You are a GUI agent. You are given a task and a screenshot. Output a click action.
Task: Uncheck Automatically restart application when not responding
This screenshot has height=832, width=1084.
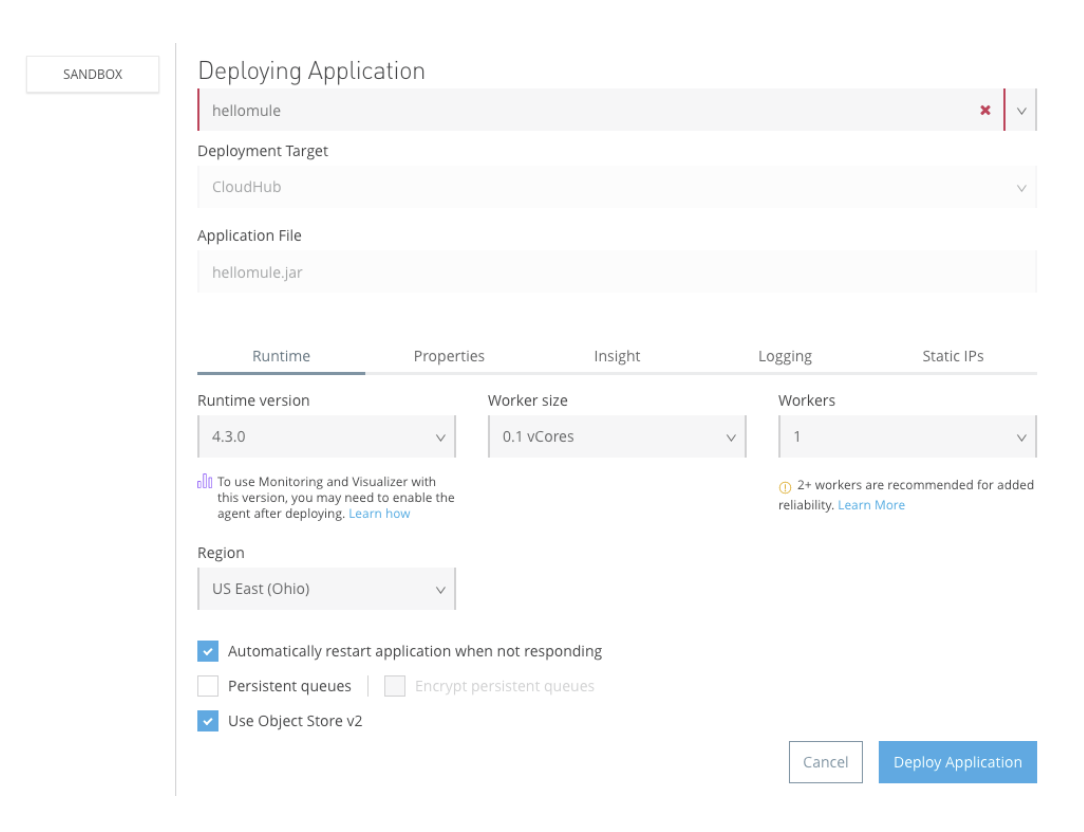[x=208, y=651]
